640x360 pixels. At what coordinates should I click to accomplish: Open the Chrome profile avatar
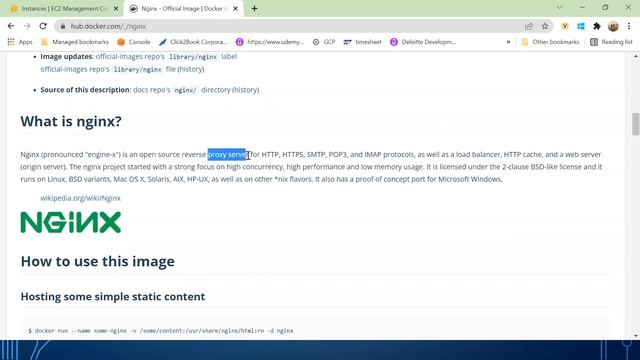point(613,26)
